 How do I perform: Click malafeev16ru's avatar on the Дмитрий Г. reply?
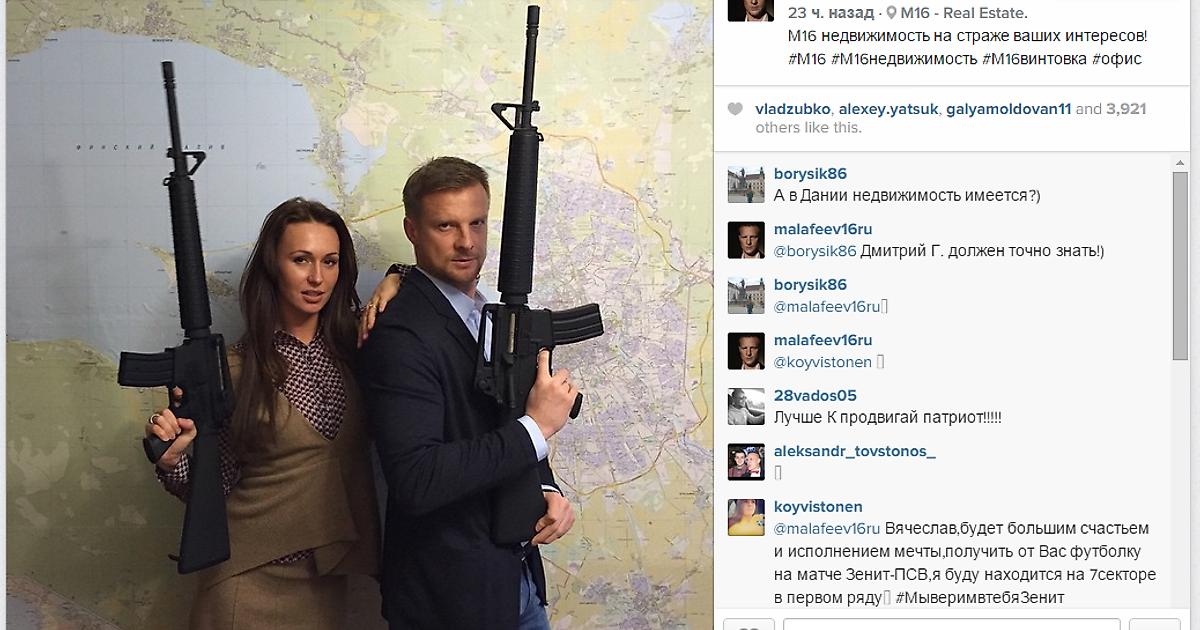(x=746, y=240)
